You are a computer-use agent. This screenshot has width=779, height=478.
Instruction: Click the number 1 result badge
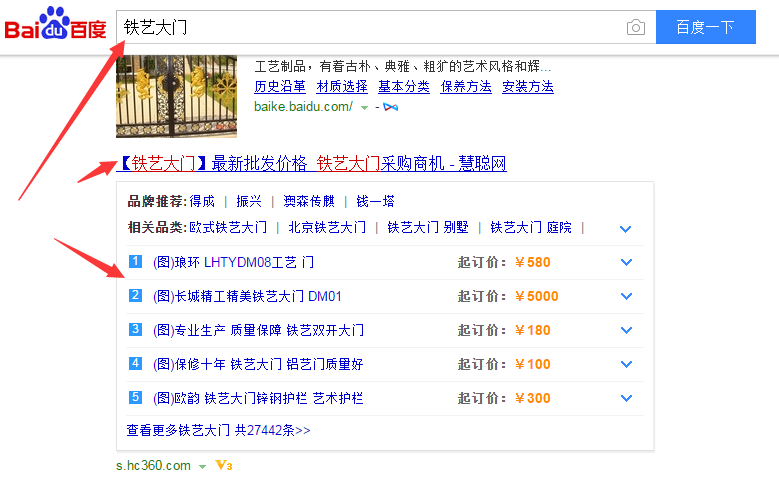click(136, 262)
